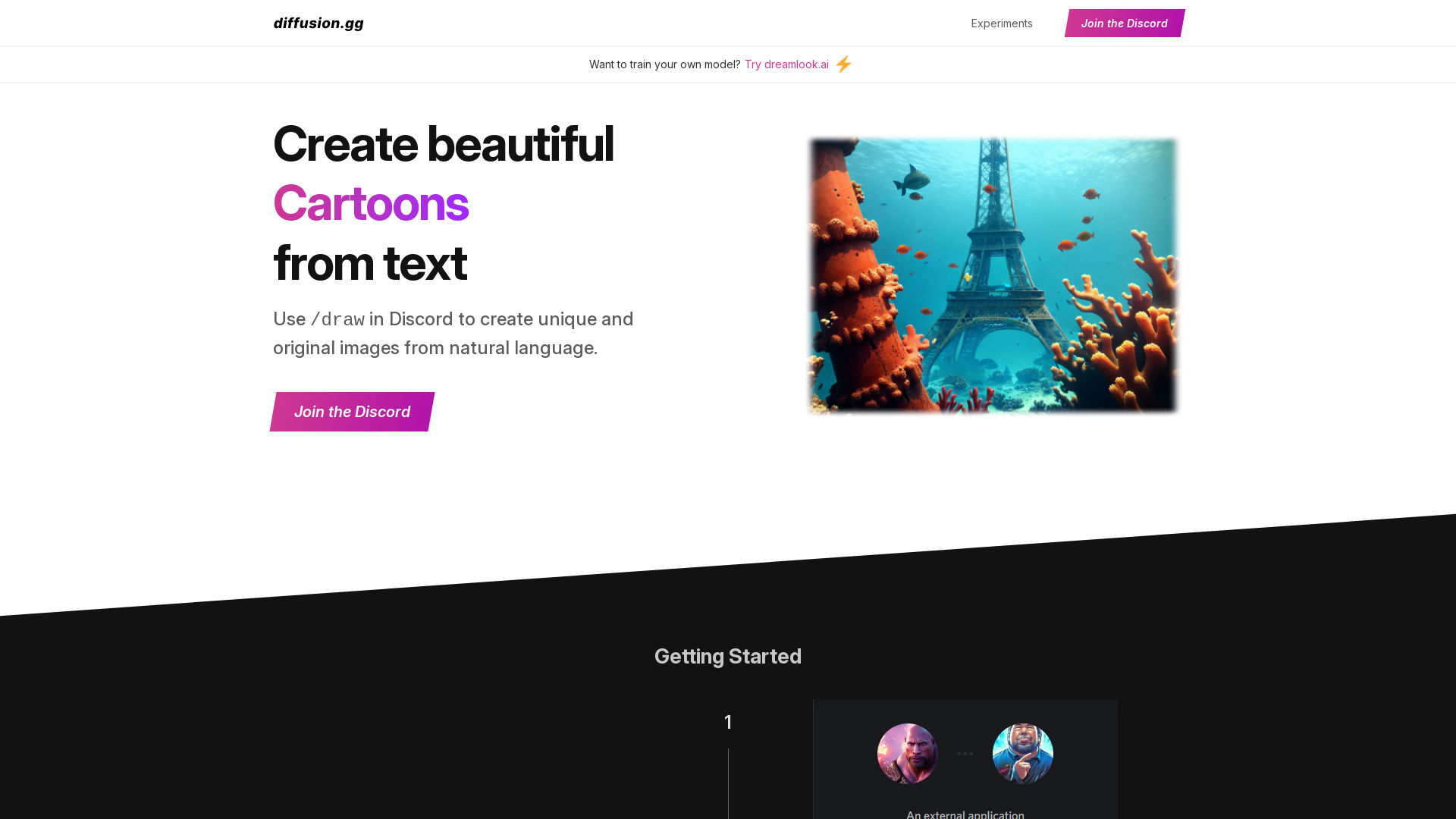This screenshot has width=1456, height=819.
Task: Open the underwater Eiffel Tower image
Action: click(993, 275)
